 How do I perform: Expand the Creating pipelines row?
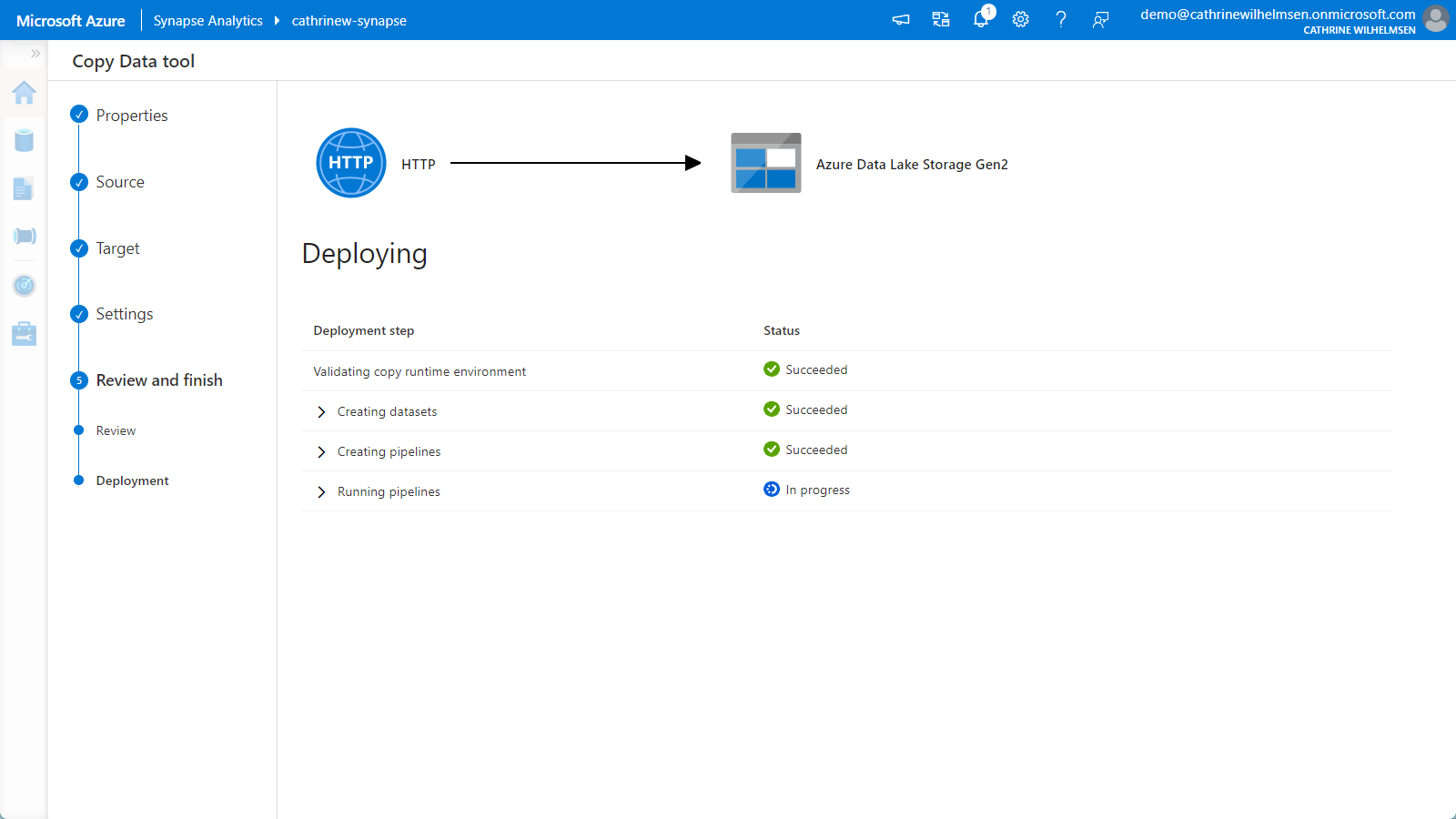tap(321, 452)
